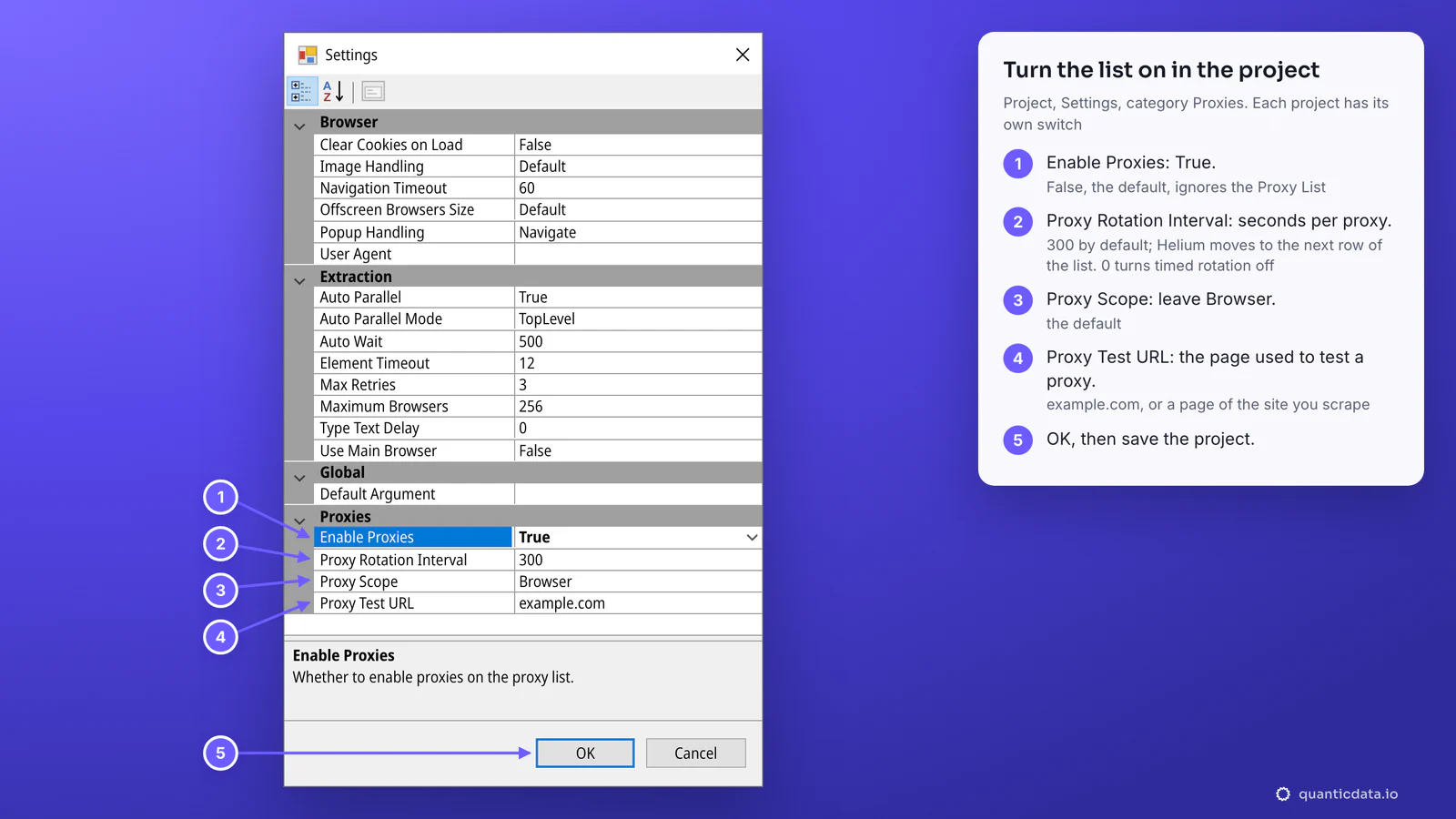Select the Max Retries property
The width and height of the screenshot is (1456, 819).
point(414,385)
